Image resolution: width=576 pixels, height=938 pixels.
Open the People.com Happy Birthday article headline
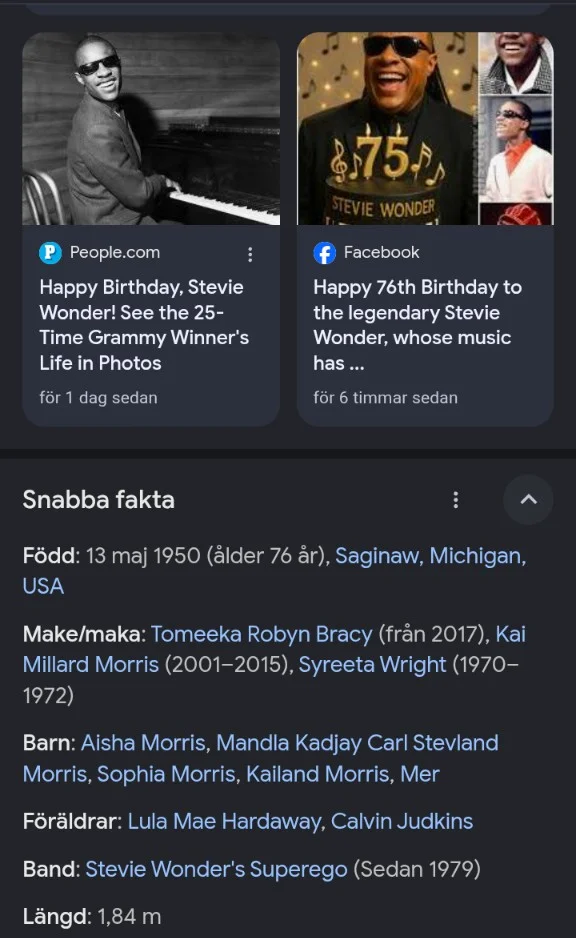(144, 325)
